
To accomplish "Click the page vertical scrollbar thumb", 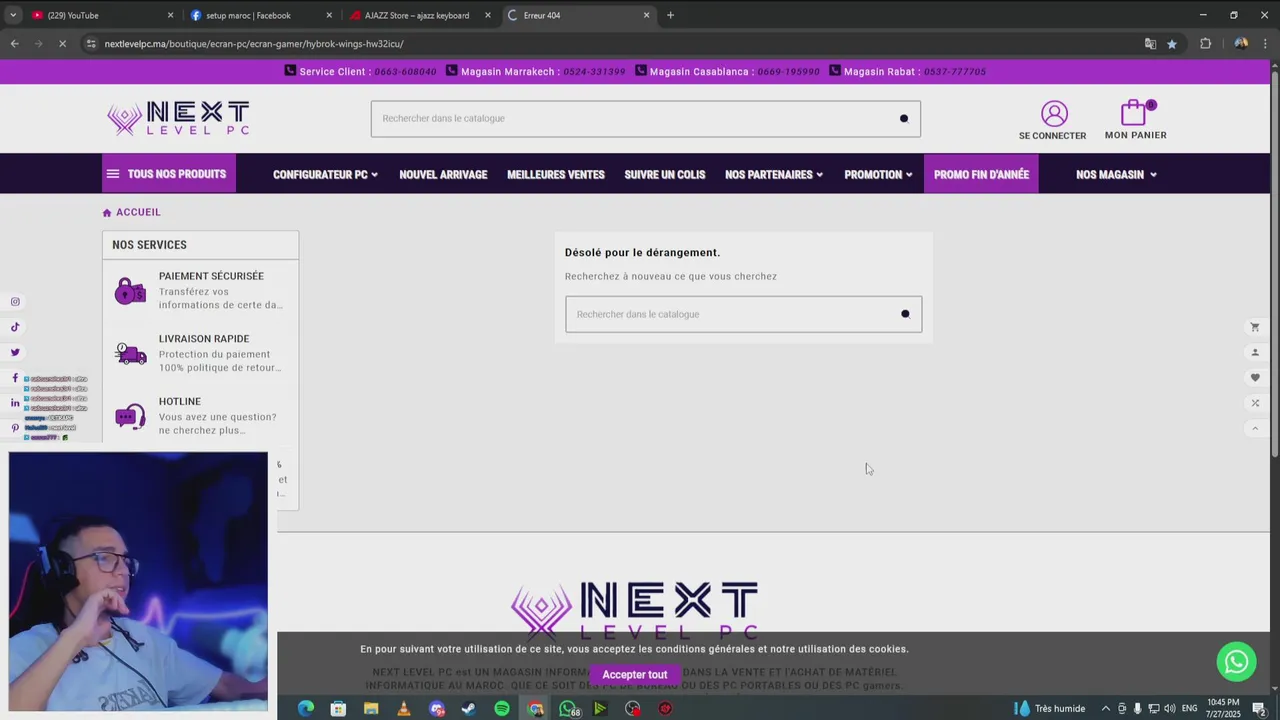I will click(x=1274, y=265).
